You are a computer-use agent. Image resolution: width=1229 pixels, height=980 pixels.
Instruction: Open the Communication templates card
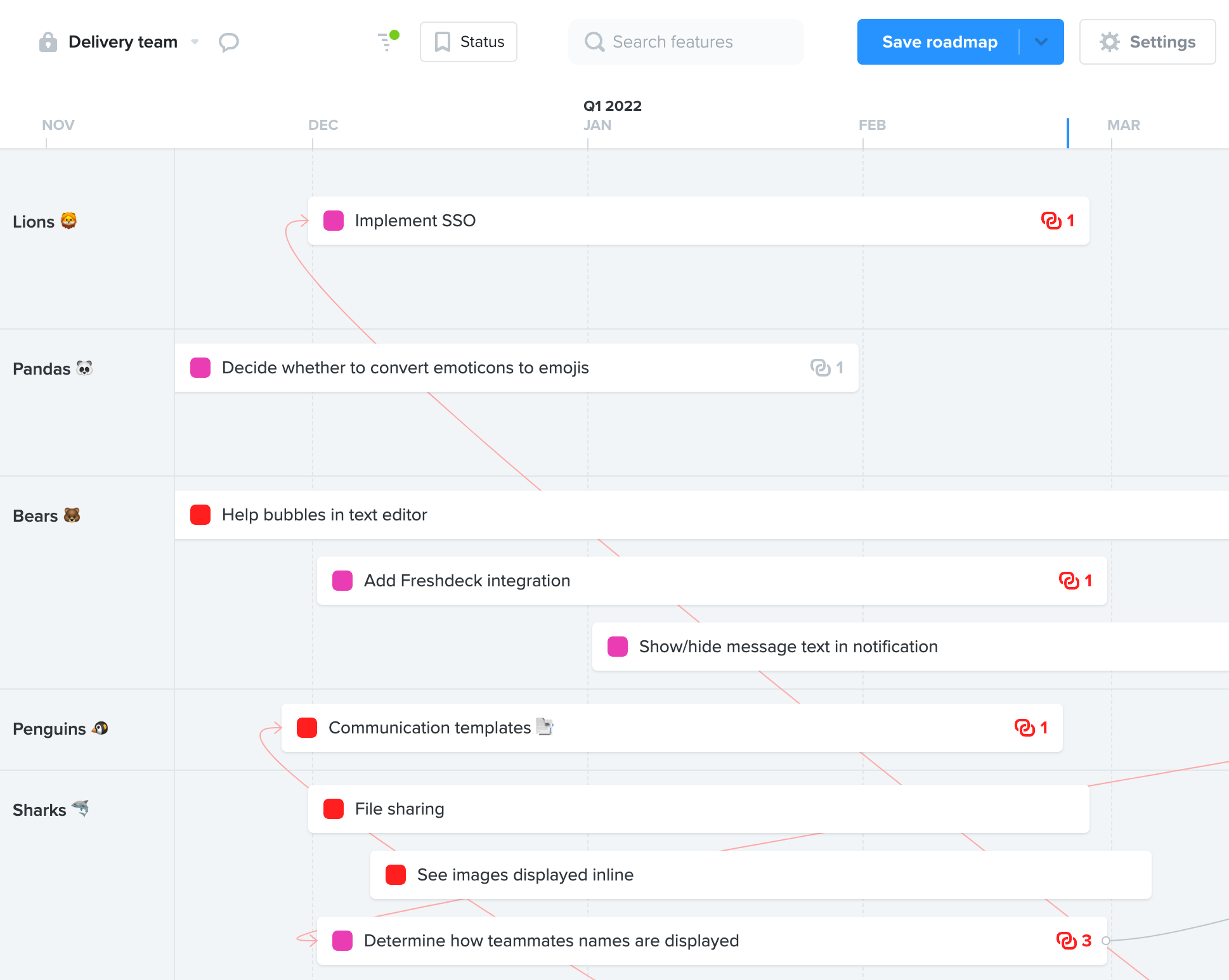pyautogui.click(x=672, y=728)
